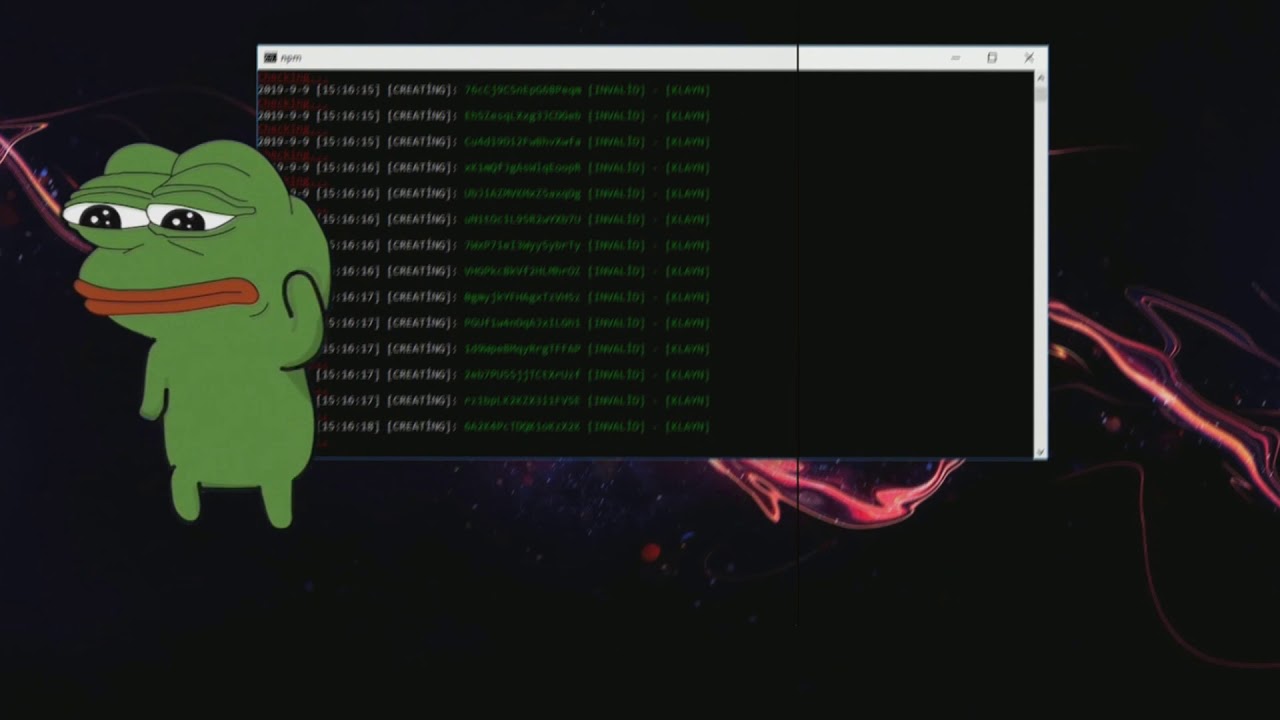Close the npm terminal window

[1029, 58]
